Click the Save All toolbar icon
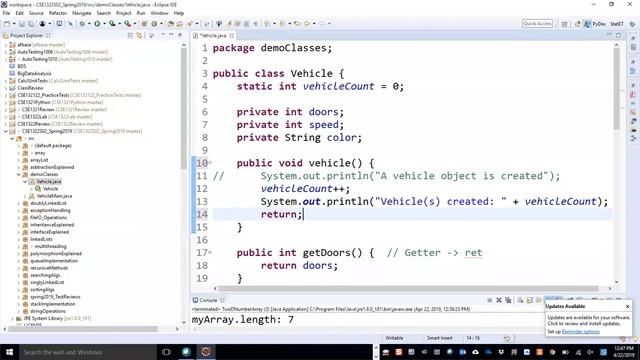This screenshot has height=360, width=640. point(31,24)
